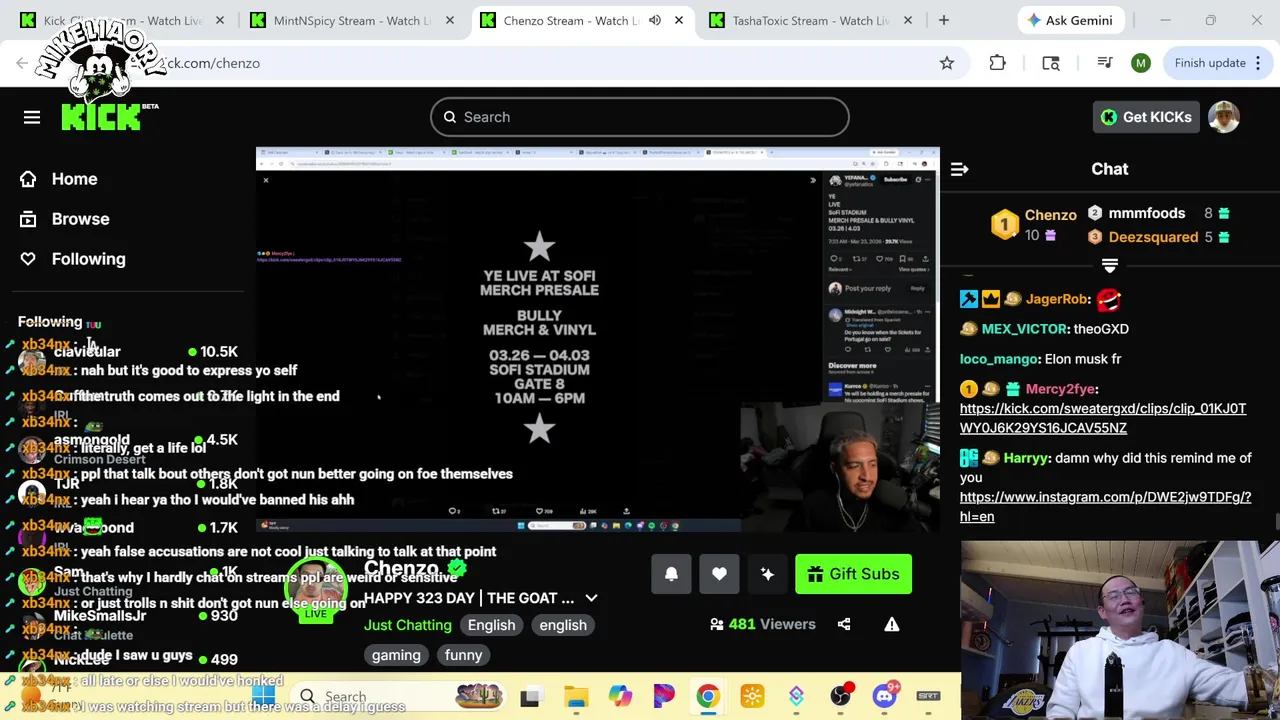Click the sparkle subscribe button
1280x720 pixels.
767,574
